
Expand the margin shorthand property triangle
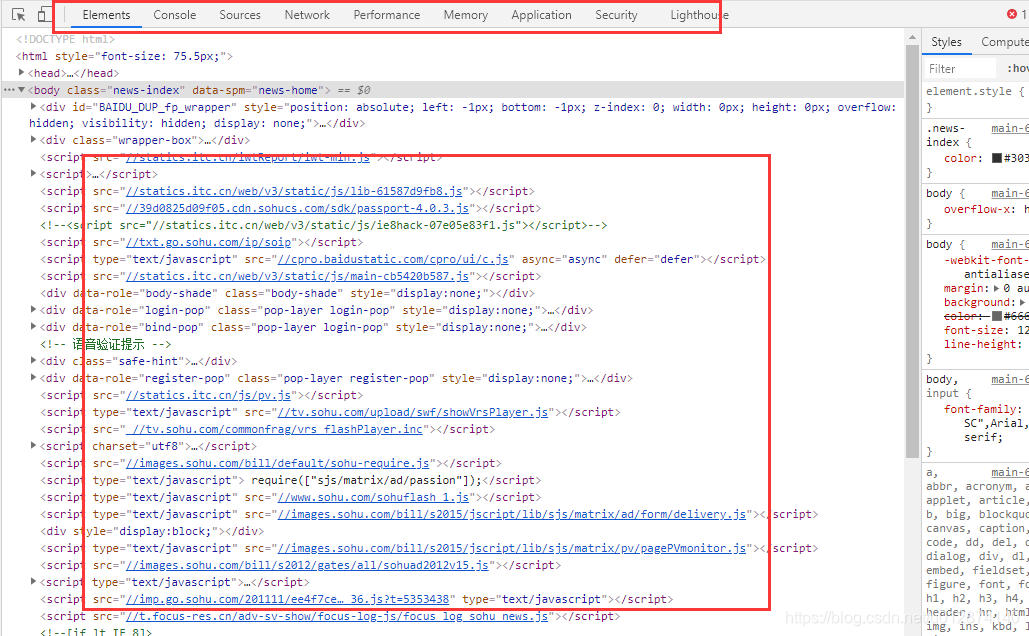click(x=997, y=288)
